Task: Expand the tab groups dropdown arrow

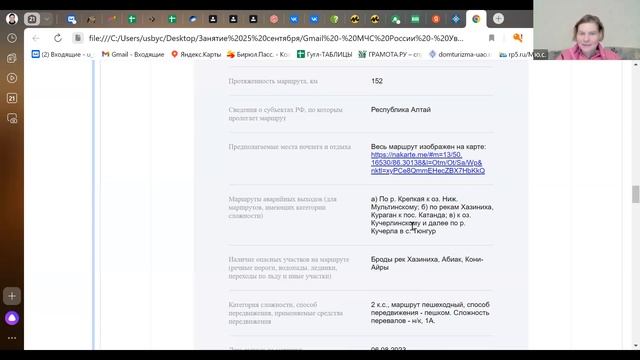Action: coord(47,19)
